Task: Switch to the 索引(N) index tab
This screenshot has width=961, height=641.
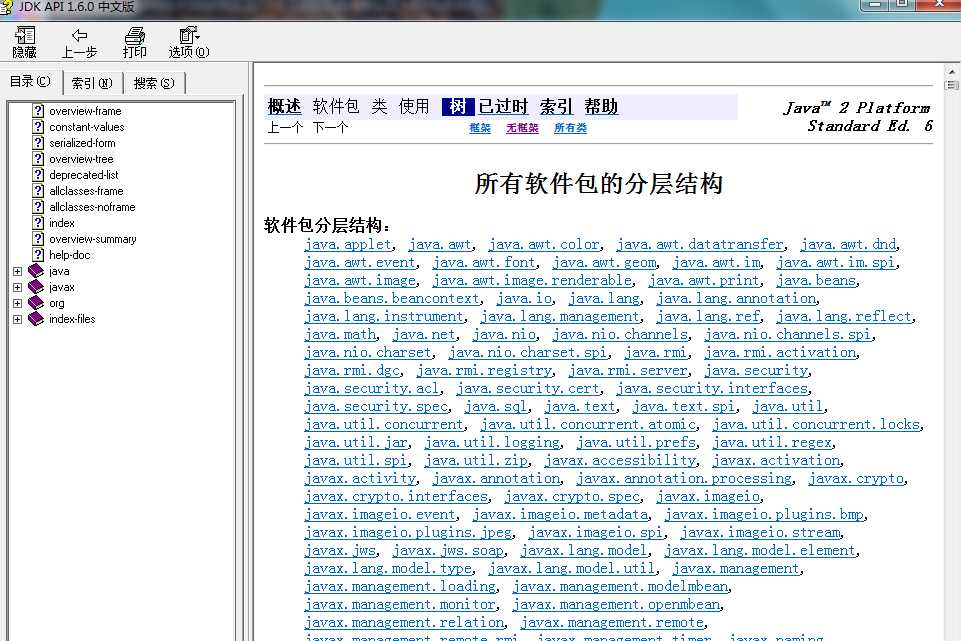Action: point(92,83)
